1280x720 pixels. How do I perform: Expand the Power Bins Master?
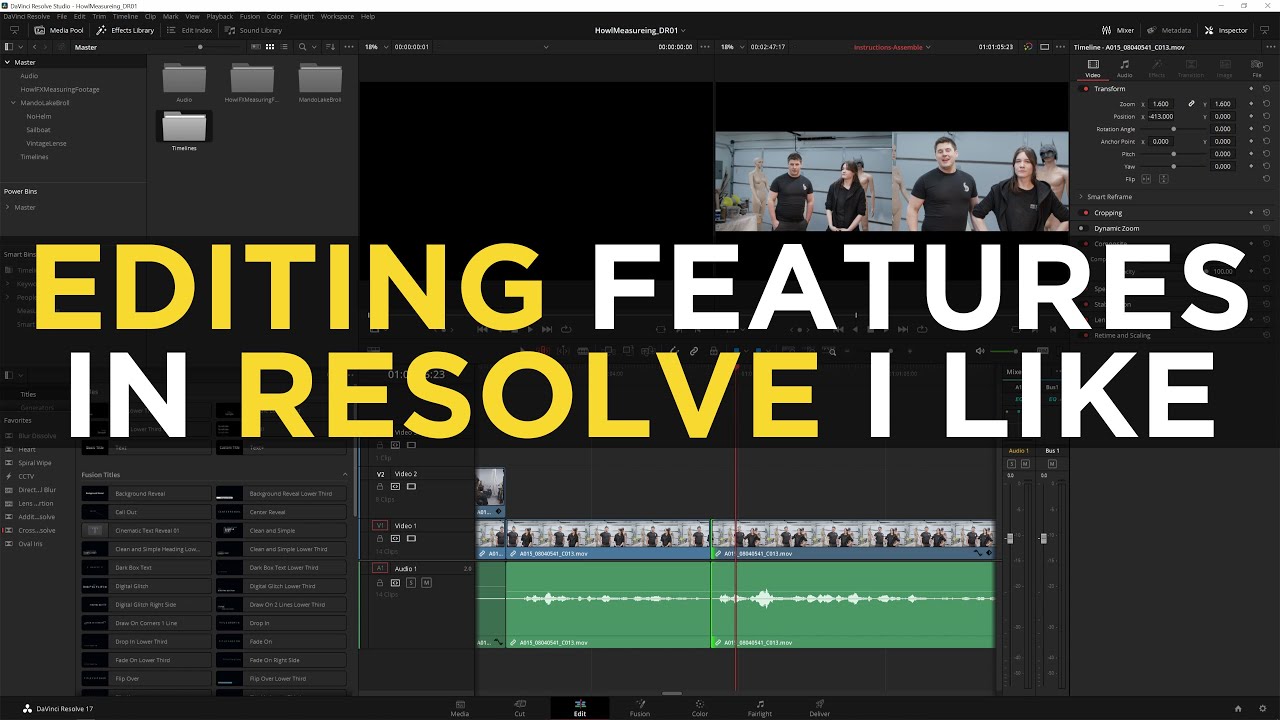point(7,207)
